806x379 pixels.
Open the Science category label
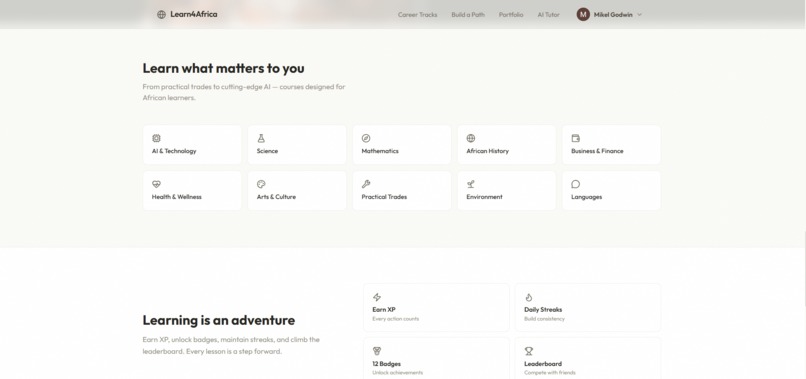click(x=267, y=151)
